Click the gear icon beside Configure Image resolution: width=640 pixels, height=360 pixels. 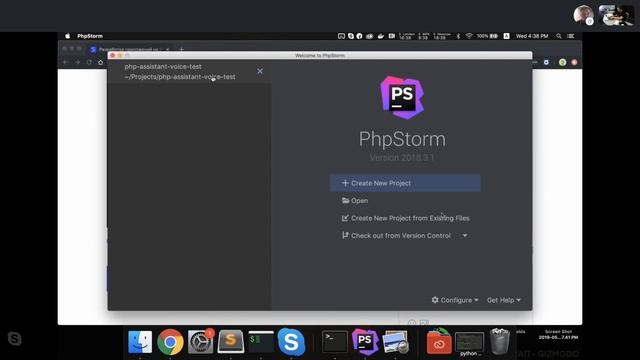[x=435, y=300]
